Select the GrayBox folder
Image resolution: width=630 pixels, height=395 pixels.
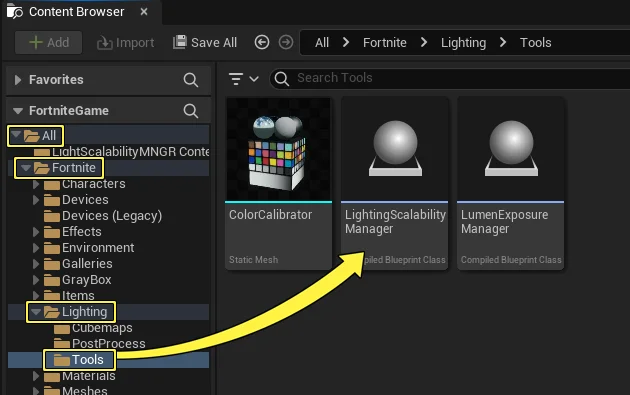tap(78, 280)
